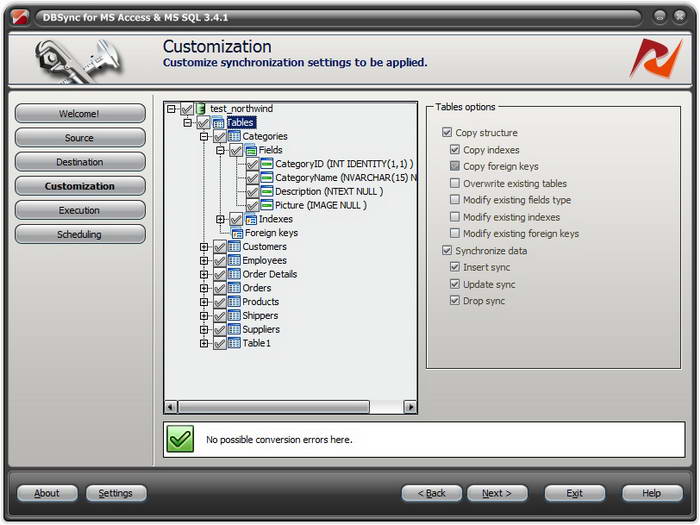Click the CategoryID field icon
The width and height of the screenshot is (700, 525).
coord(267,164)
